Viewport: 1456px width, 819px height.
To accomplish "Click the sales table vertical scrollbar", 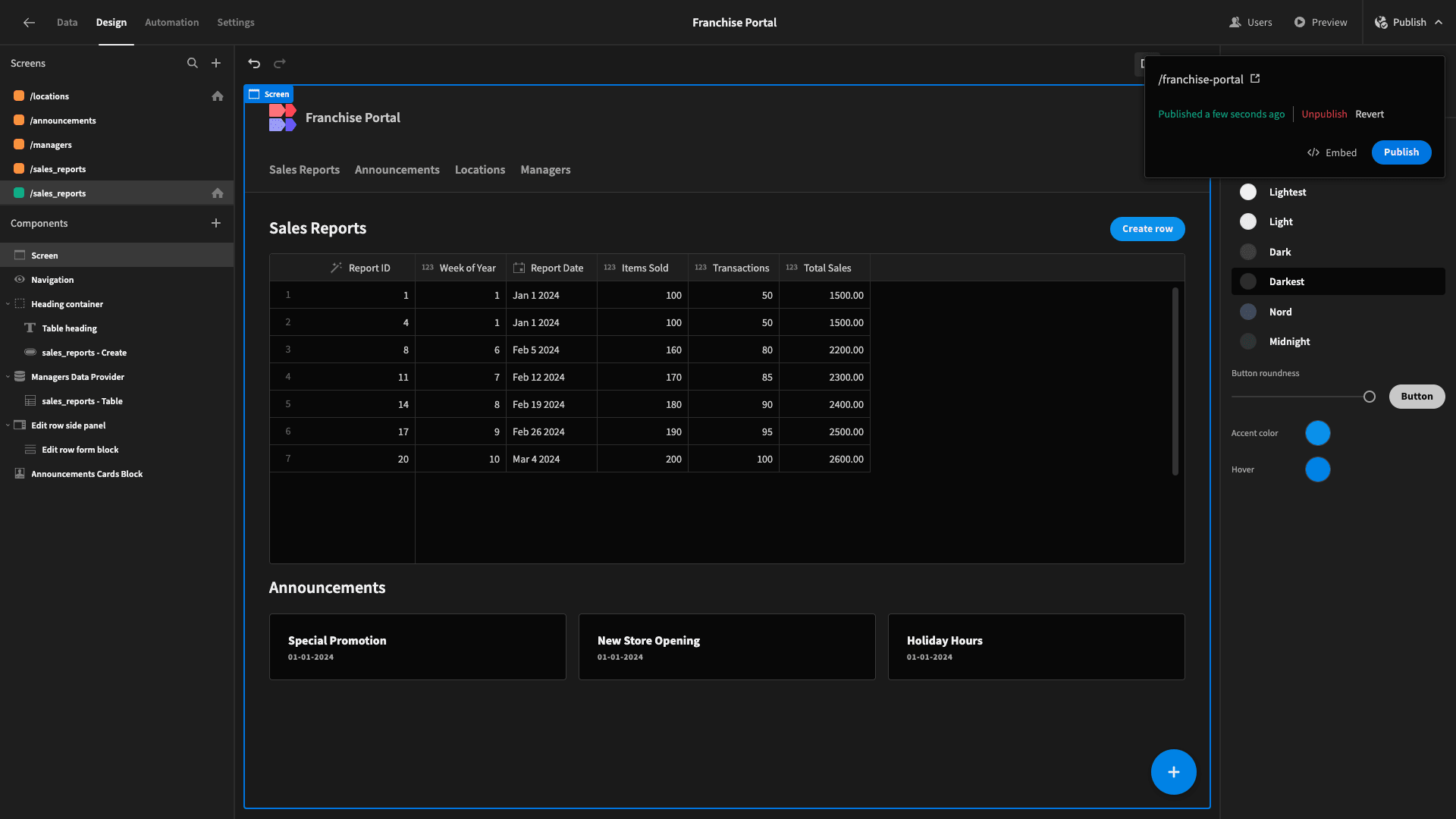I will pos(1175,381).
